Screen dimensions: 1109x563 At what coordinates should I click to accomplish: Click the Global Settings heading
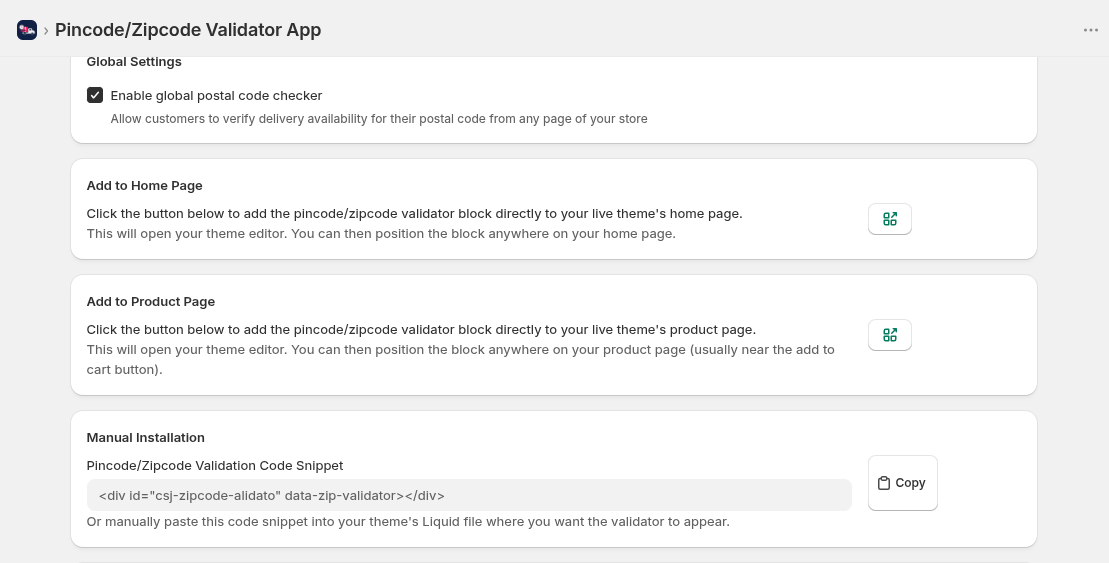pos(134,62)
